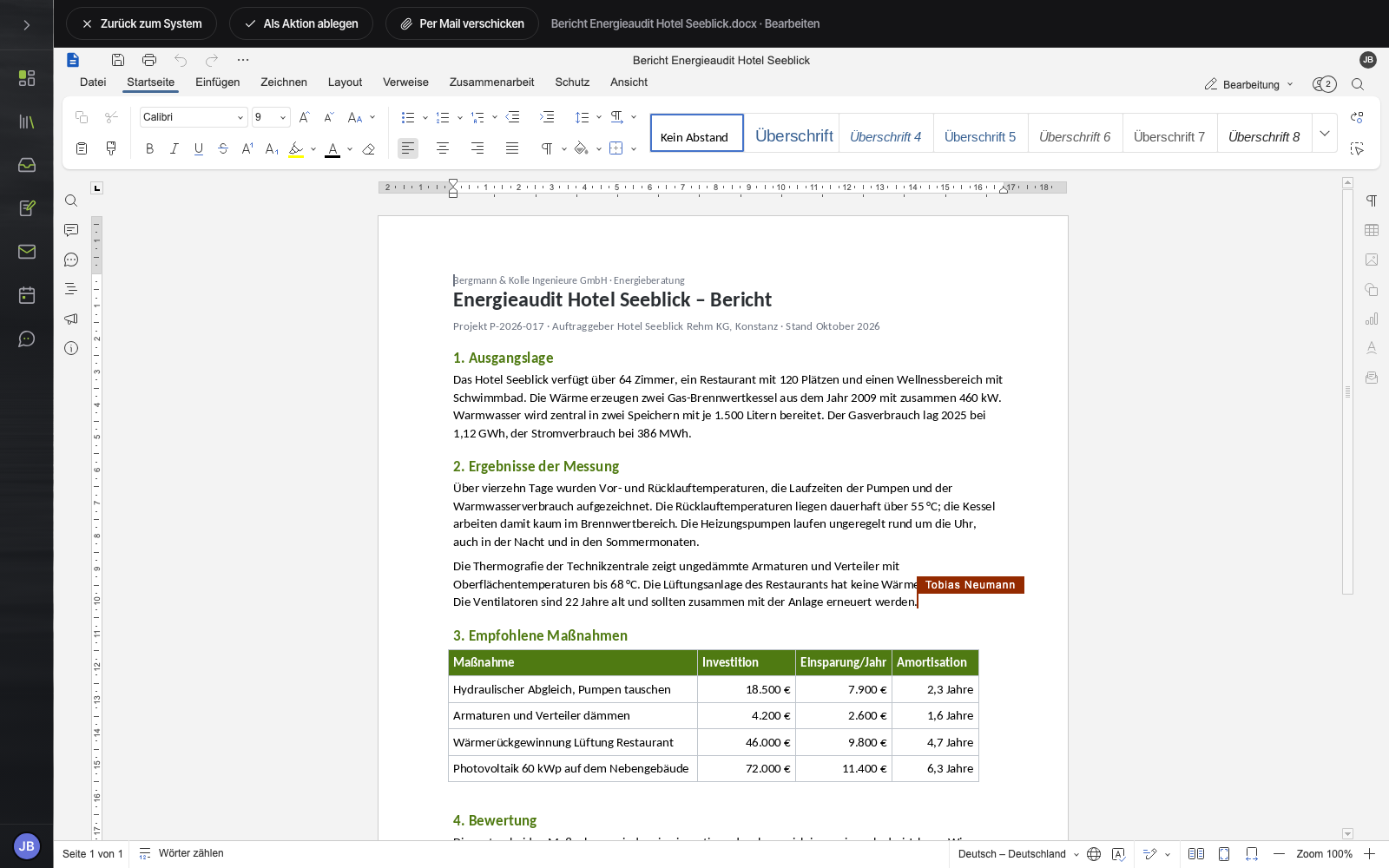1389x868 pixels.
Task: Click Per Mail verschicken button
Action: tap(462, 23)
